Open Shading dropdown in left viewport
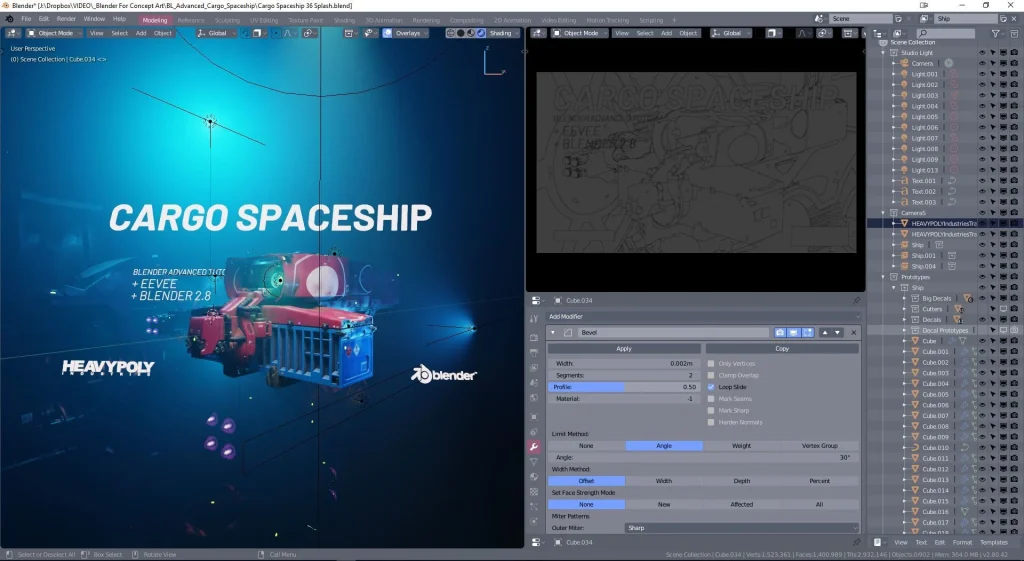The width and height of the screenshot is (1024, 561). pos(504,33)
